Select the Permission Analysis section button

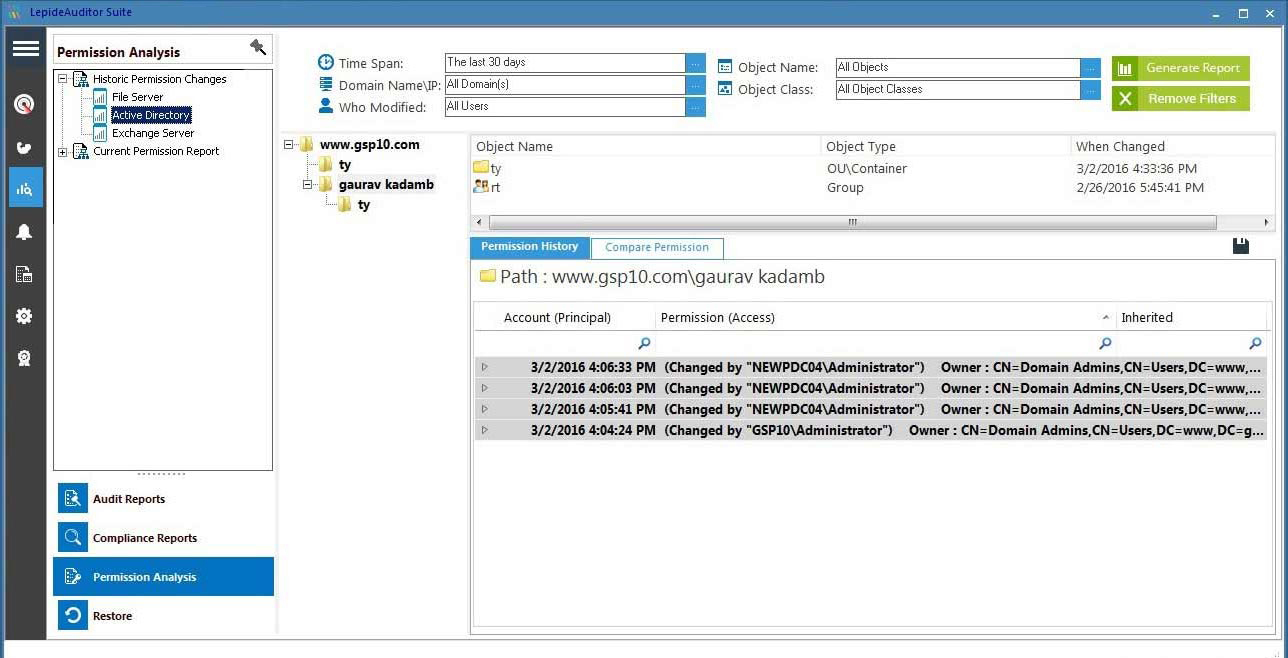pyautogui.click(x=163, y=576)
